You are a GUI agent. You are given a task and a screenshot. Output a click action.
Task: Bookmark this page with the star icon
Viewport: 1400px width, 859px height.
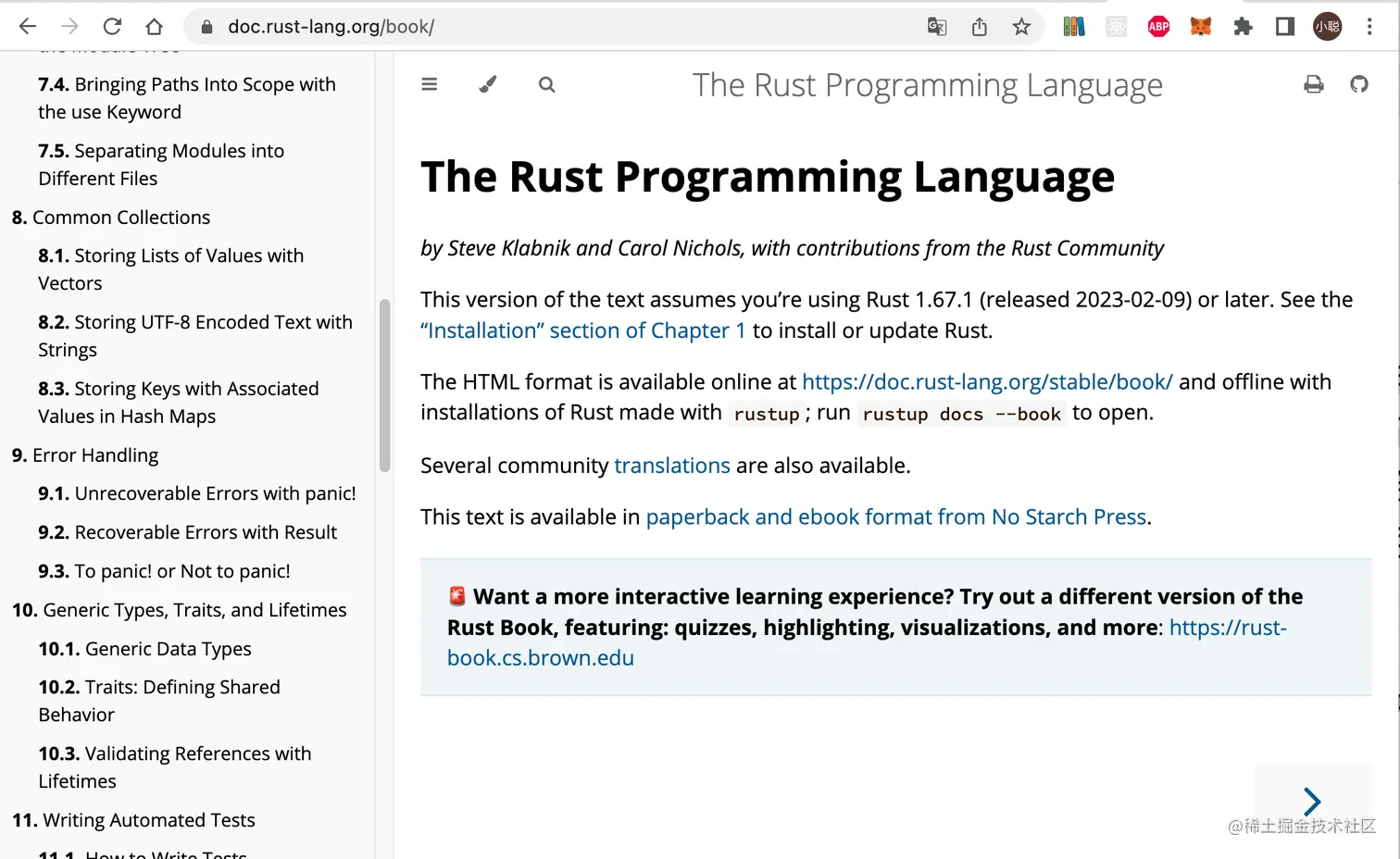pos(1021,27)
